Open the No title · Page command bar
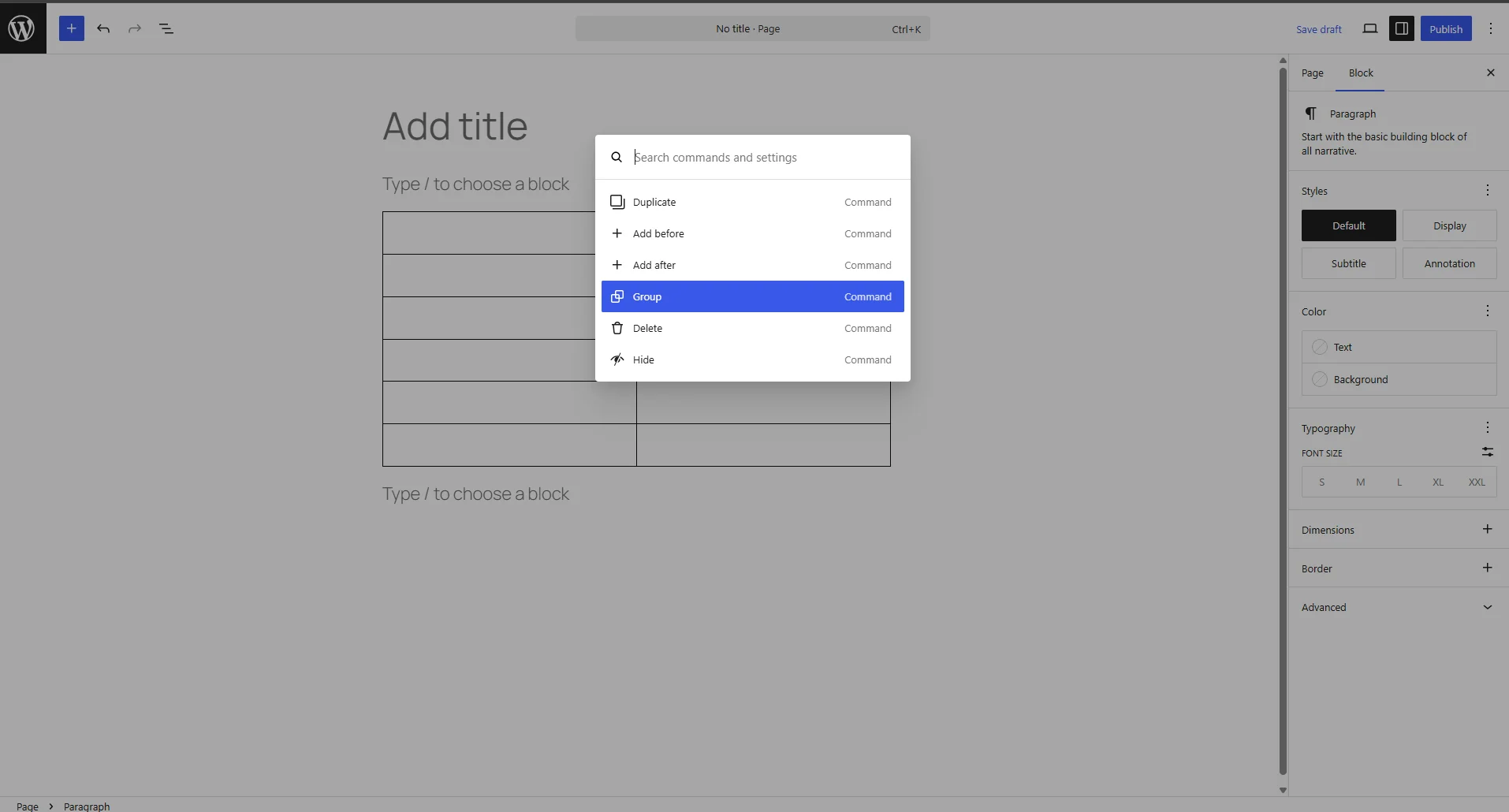Screen dimensions: 1509x812 [753, 28]
